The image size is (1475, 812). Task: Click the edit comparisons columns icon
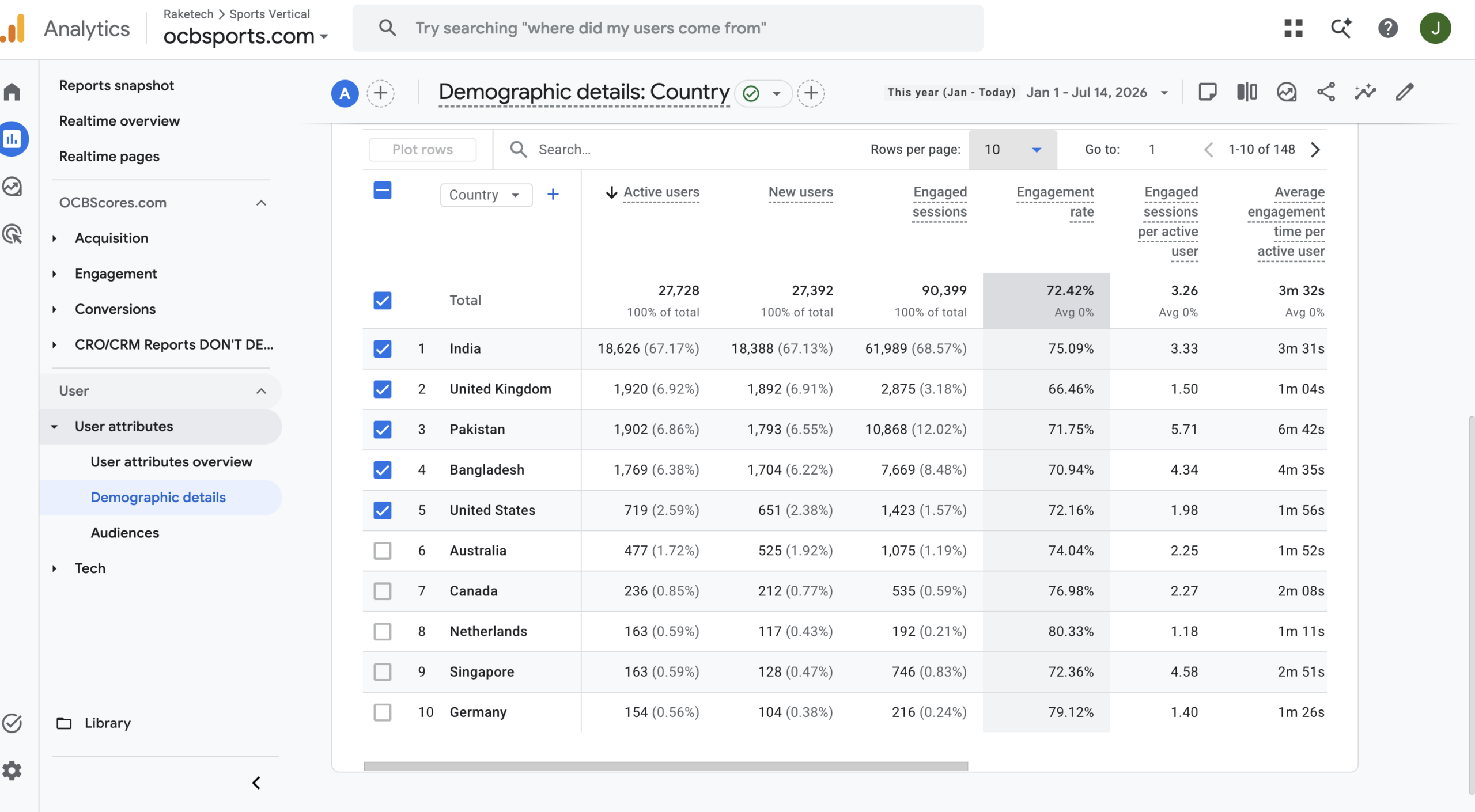(x=1247, y=92)
